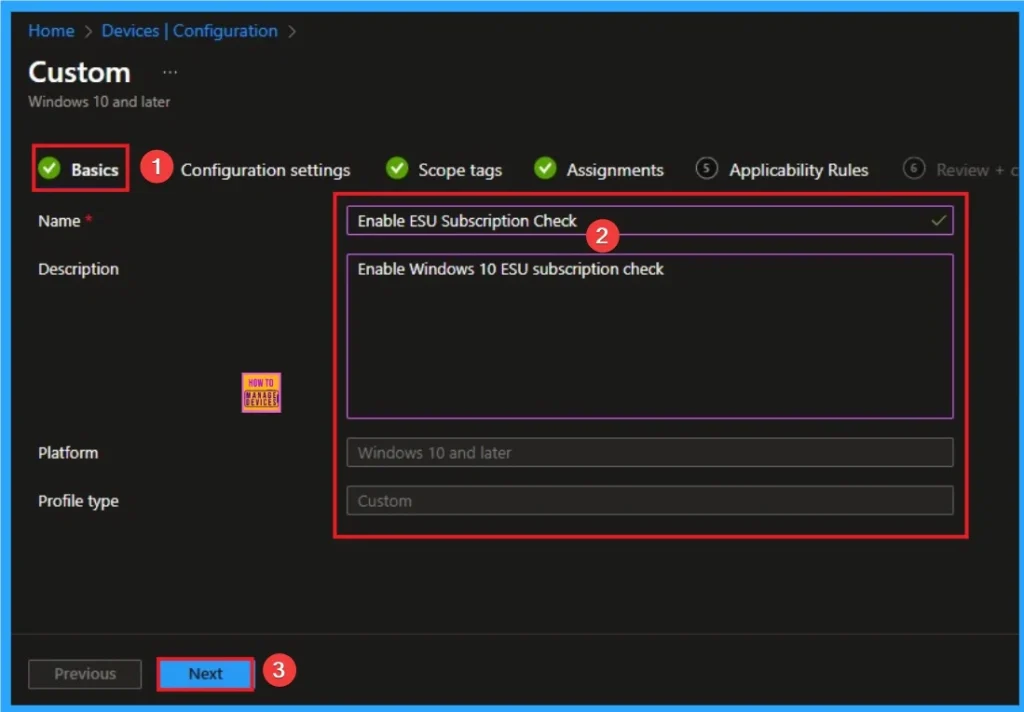Viewport: 1024px width, 712px height.
Task: Click the Platform field showing Windows 10 and later
Action: [x=650, y=452]
